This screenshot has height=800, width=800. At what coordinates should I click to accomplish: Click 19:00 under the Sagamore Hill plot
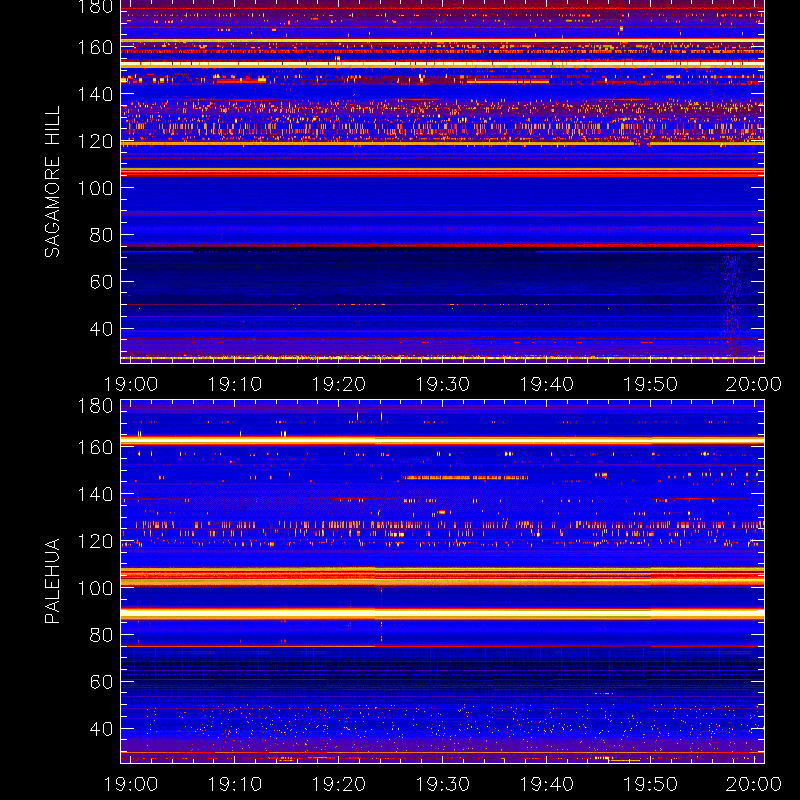(131, 384)
